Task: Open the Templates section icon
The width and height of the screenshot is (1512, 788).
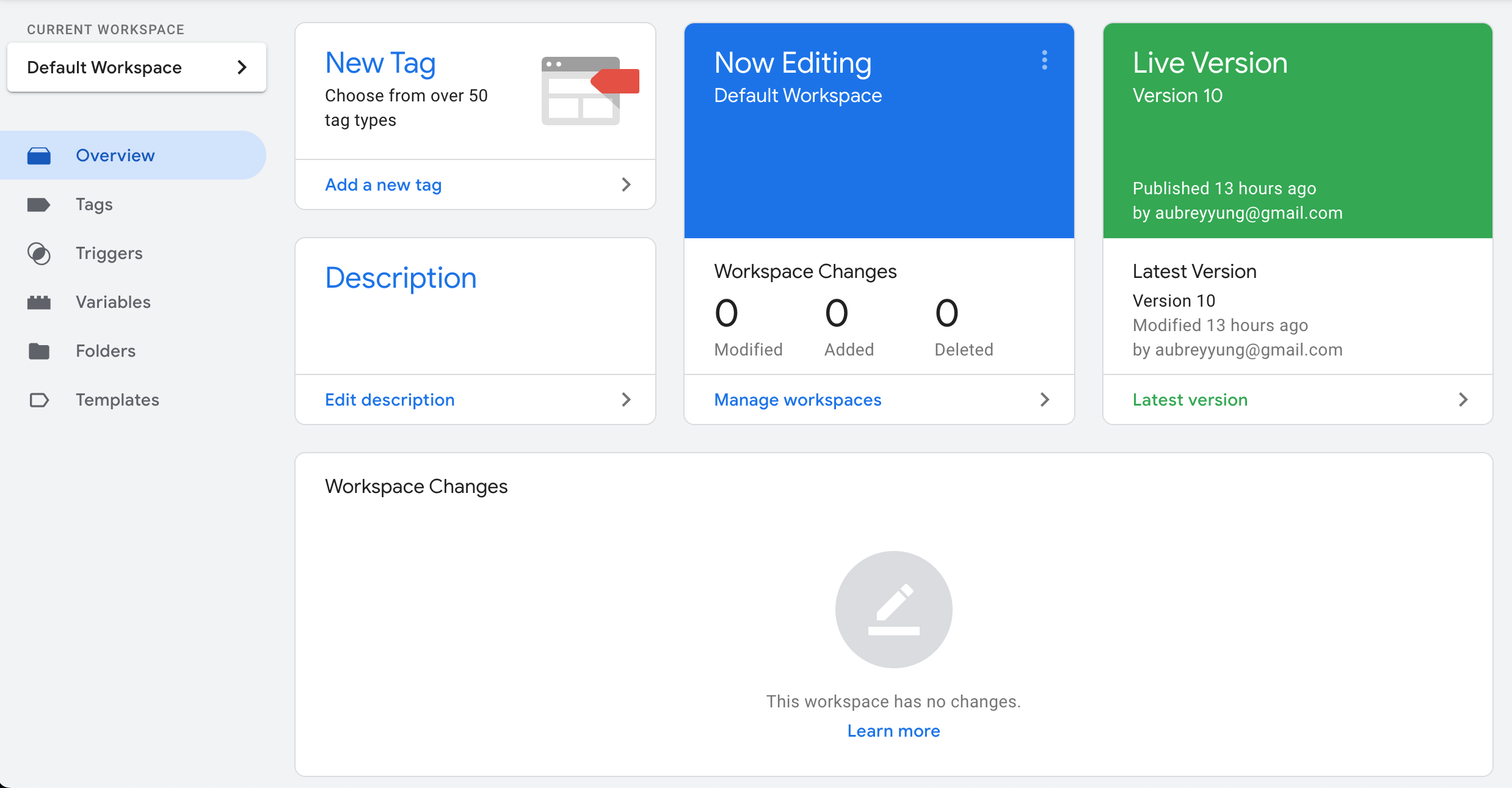Action: point(39,399)
